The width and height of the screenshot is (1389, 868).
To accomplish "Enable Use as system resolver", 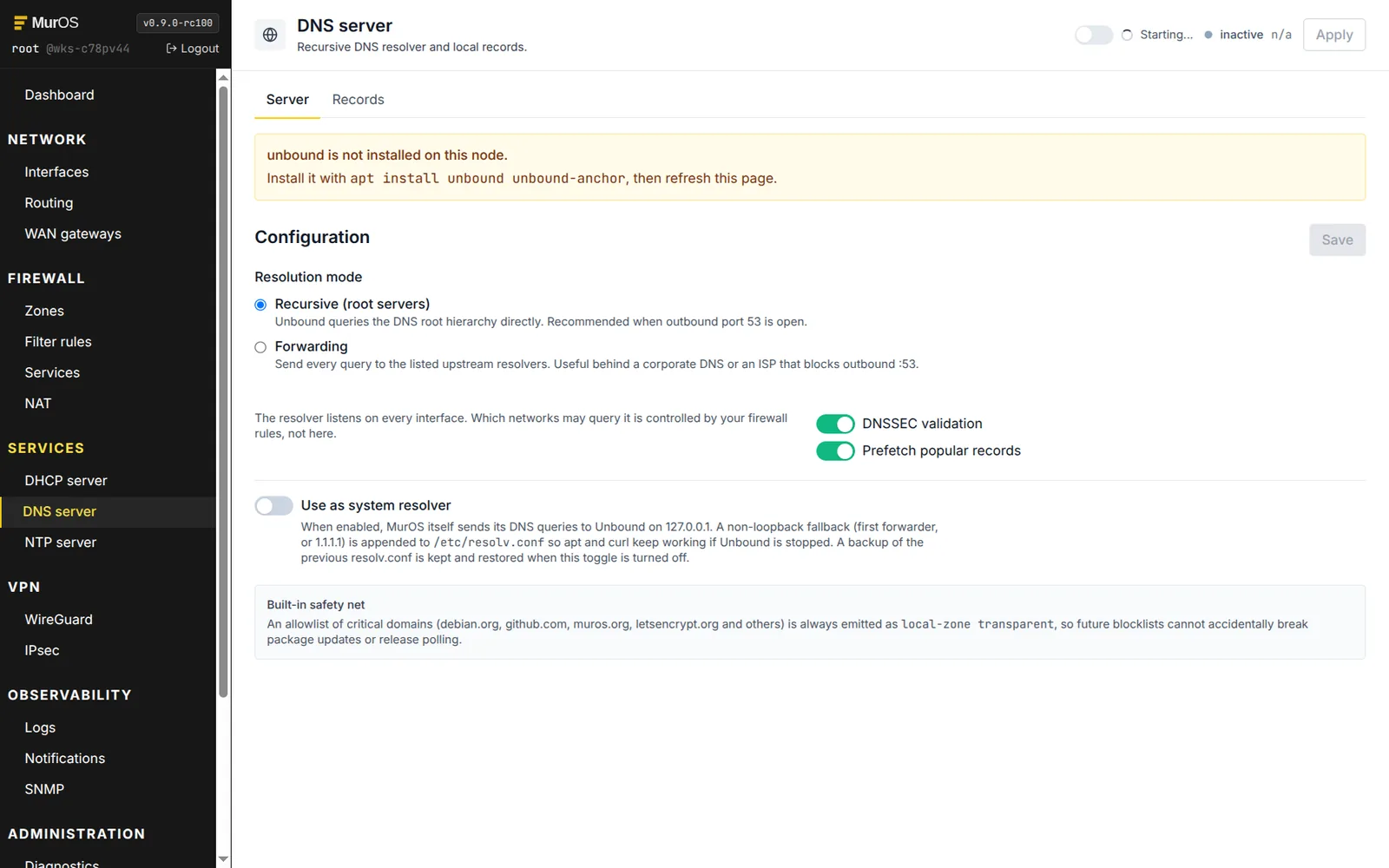I will click(273, 505).
